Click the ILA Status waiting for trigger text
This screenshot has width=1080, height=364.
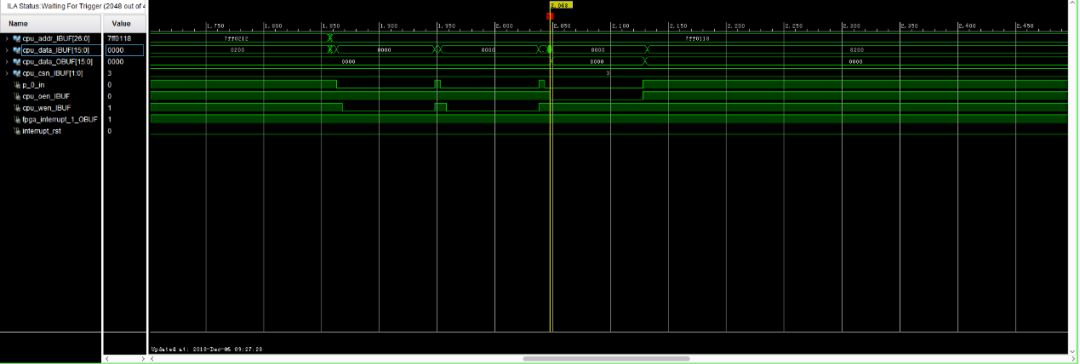click(76, 6)
